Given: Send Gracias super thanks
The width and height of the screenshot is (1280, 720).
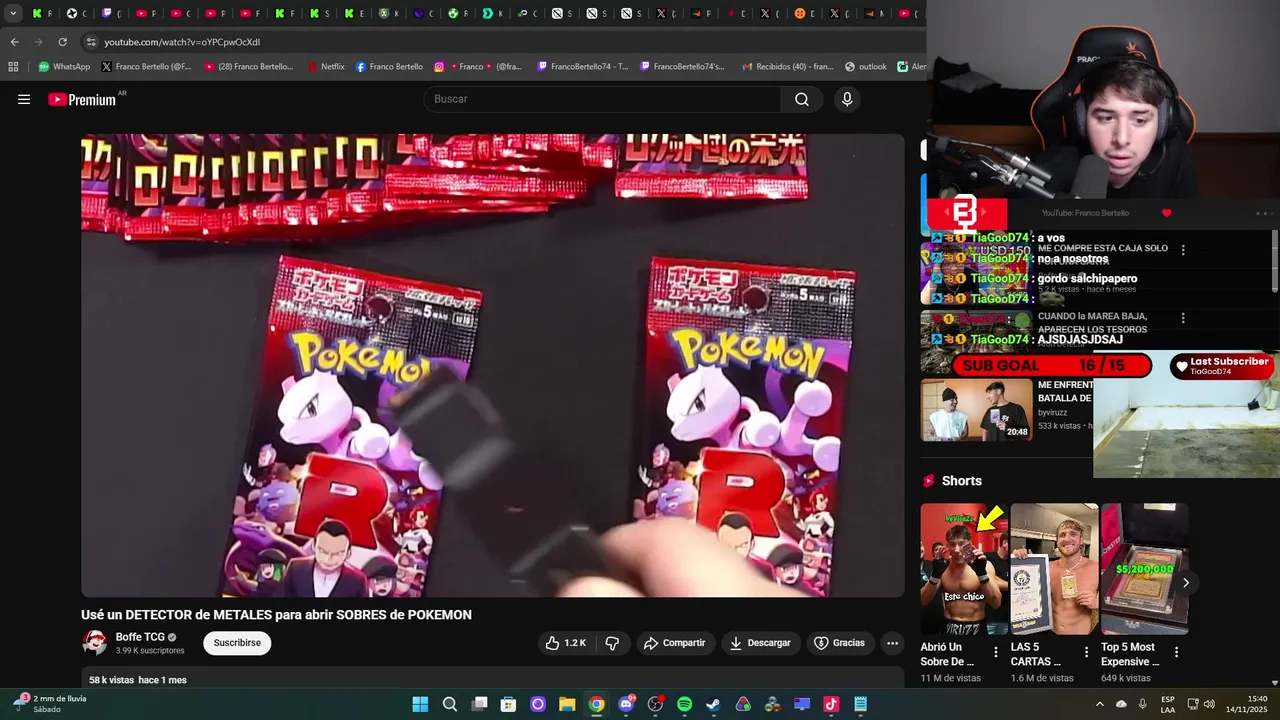Looking at the screenshot, I should pos(839,643).
